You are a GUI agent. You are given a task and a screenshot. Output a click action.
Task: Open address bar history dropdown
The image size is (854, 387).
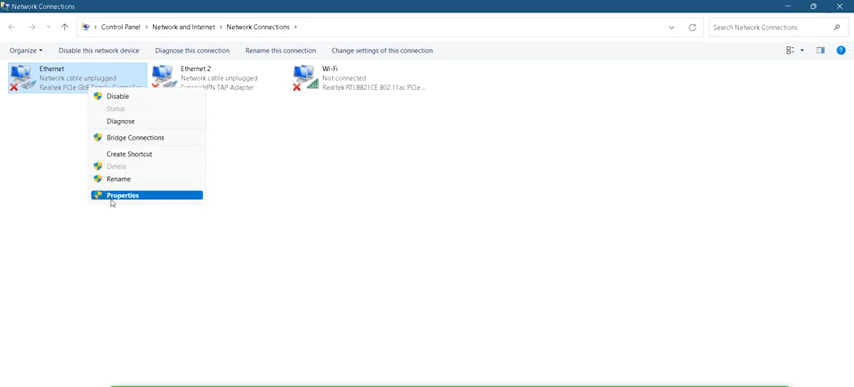click(x=672, y=27)
